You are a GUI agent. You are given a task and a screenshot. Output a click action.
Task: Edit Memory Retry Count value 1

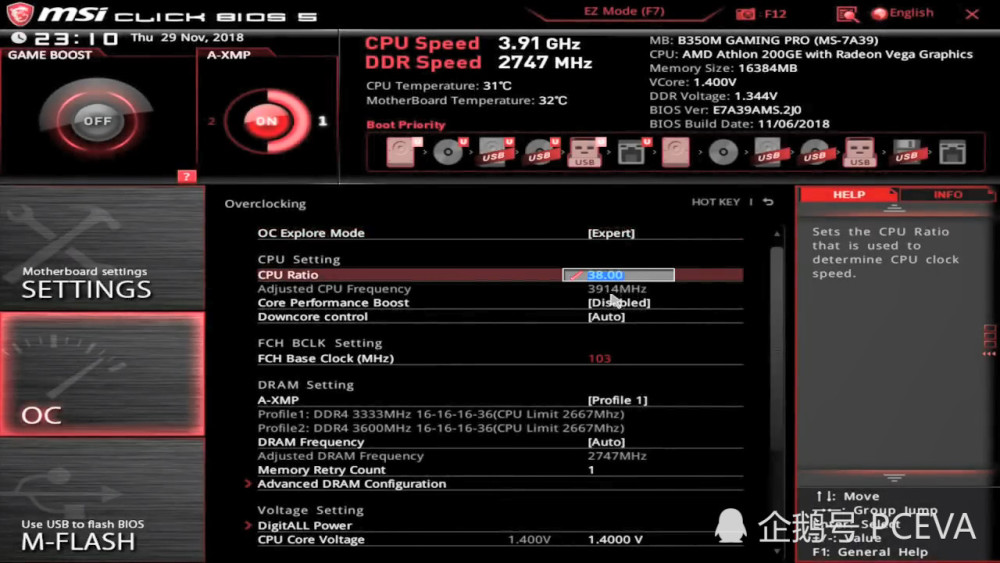[591, 470]
